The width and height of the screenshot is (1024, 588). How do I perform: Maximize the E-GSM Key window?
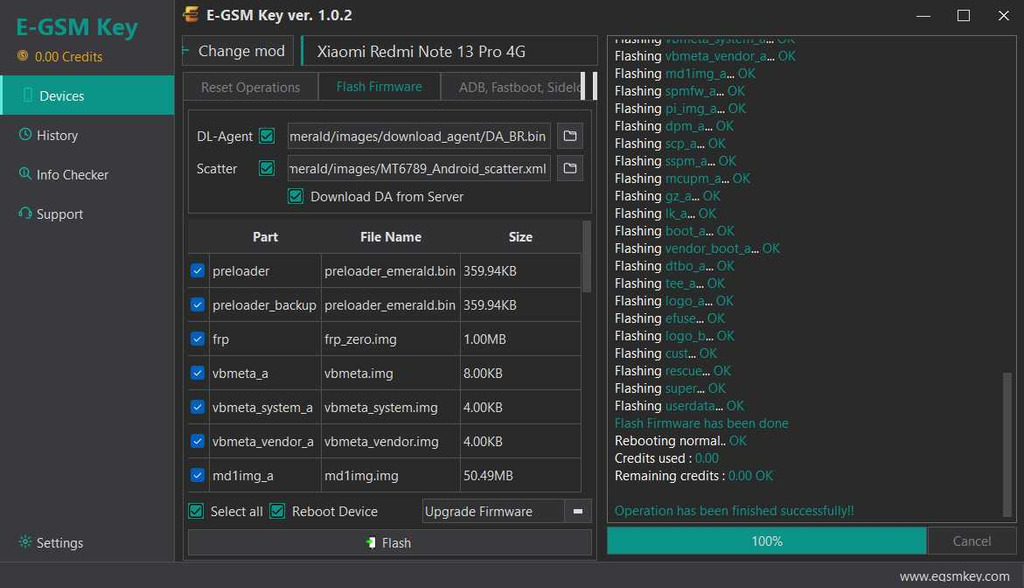pyautogui.click(x=963, y=15)
